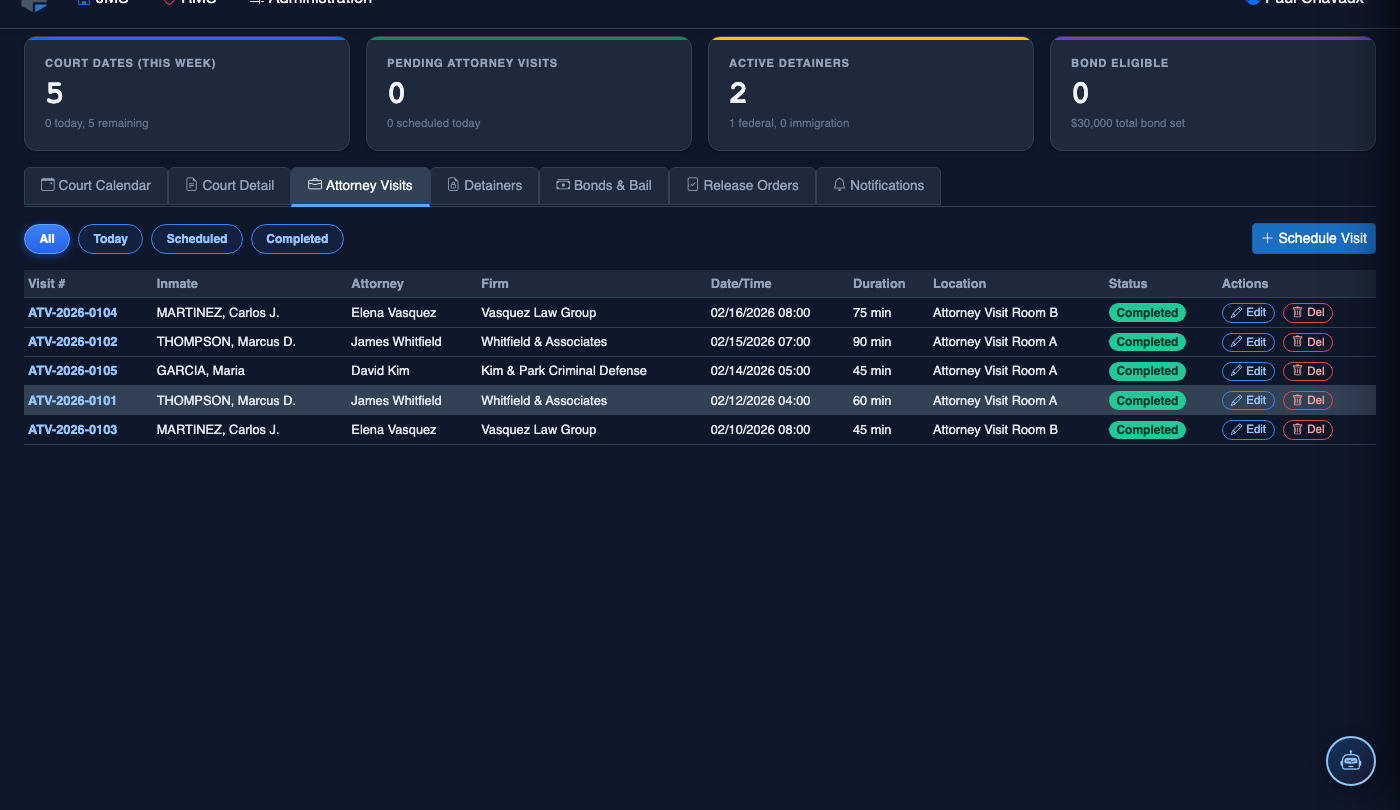Show only Completed visits
Screen dimensions: 1400x810
[297, 239]
